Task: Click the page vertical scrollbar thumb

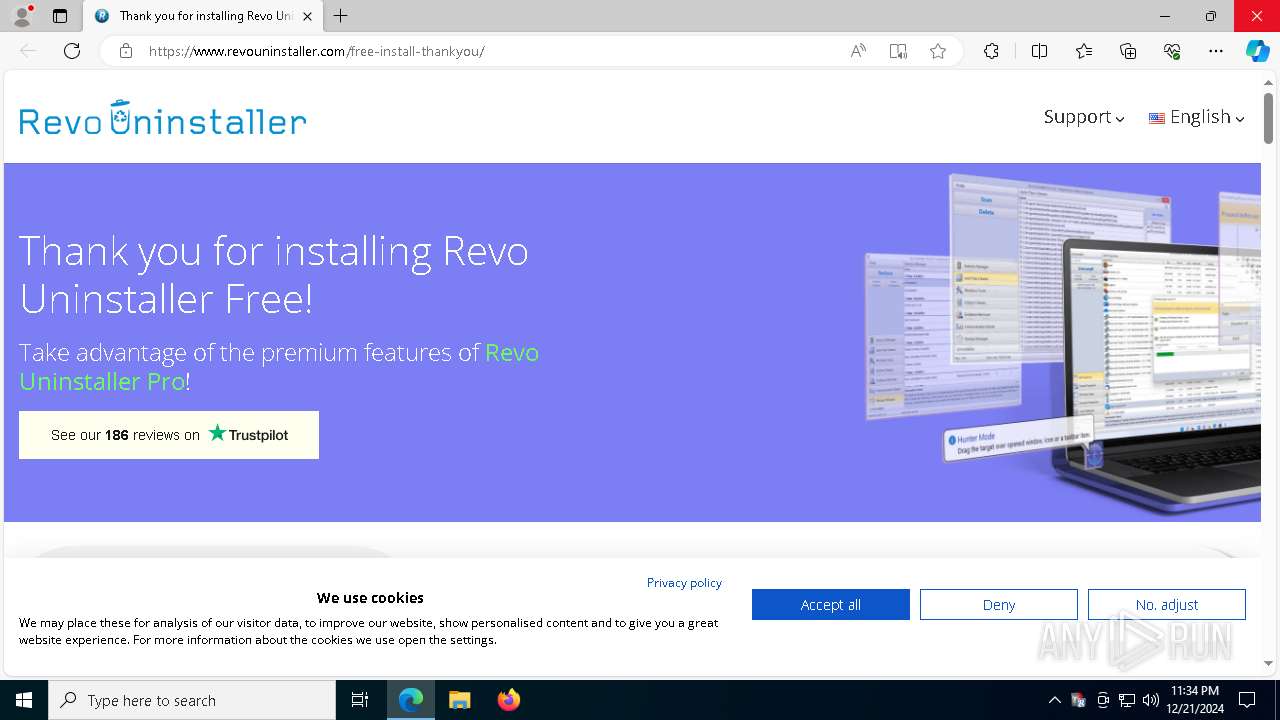Action: coord(1268,118)
